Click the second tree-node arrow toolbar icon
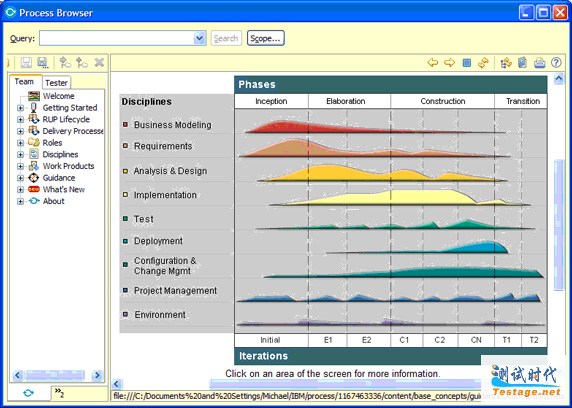 click(82, 63)
